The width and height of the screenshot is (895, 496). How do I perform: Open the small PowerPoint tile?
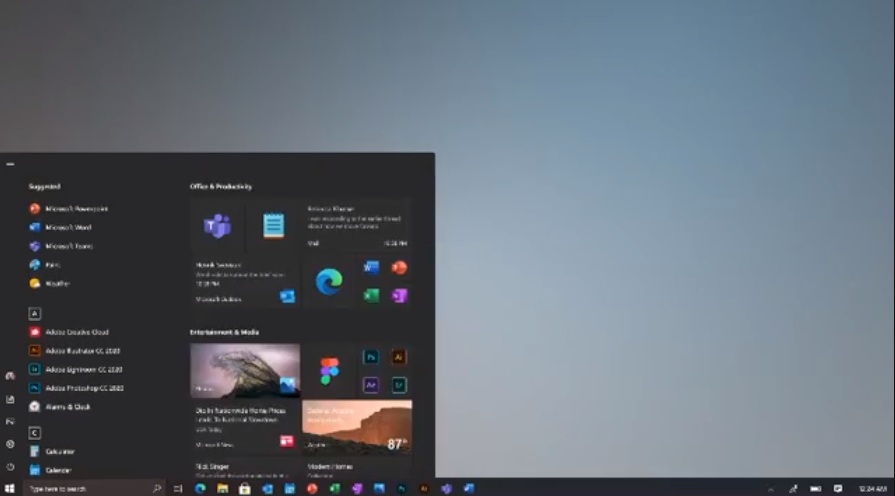[399, 268]
